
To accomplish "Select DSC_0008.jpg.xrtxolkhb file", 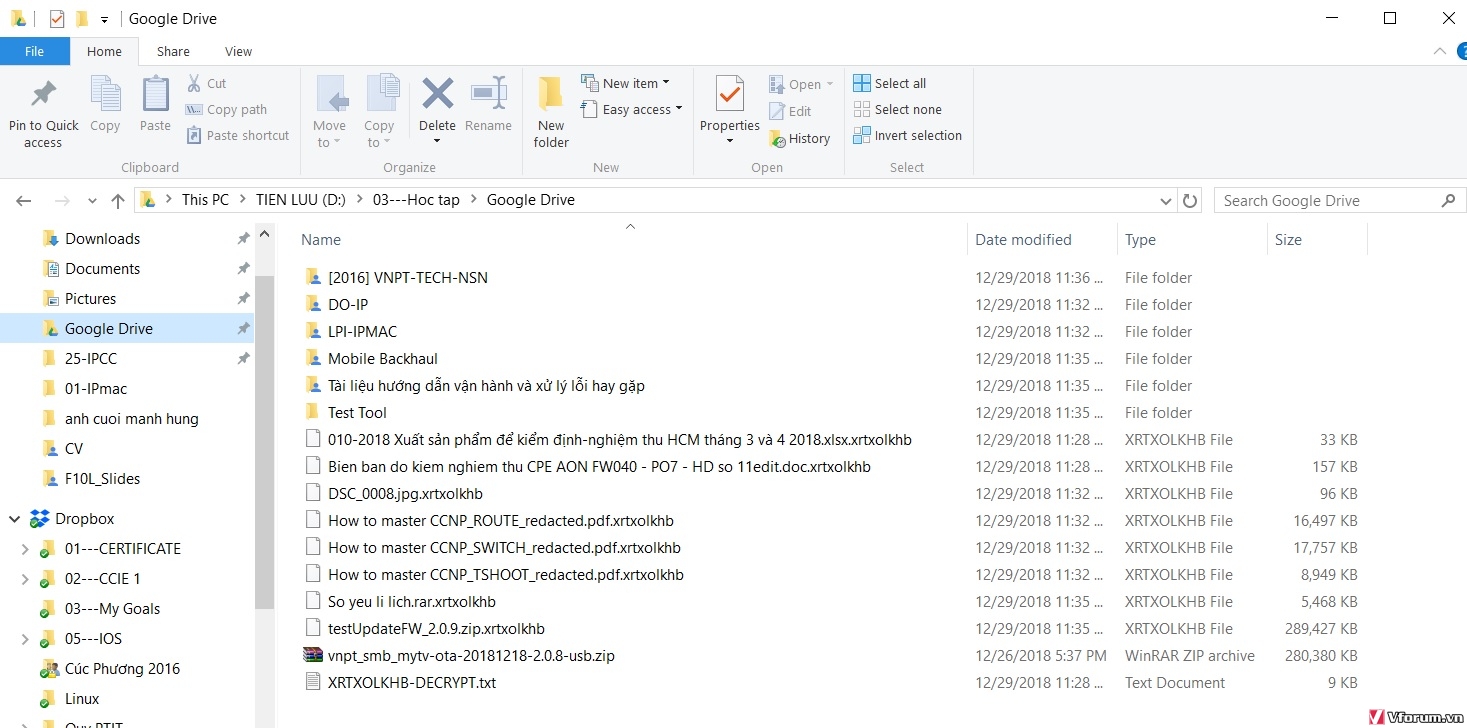I will pos(405,493).
